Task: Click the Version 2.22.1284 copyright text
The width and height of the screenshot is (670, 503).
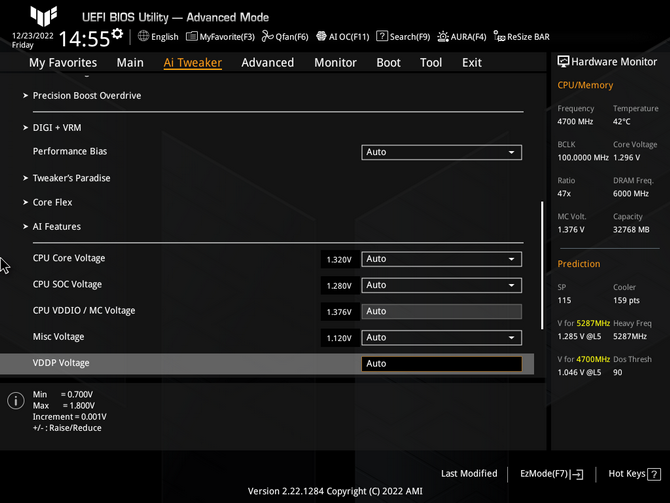Action: tap(335, 491)
